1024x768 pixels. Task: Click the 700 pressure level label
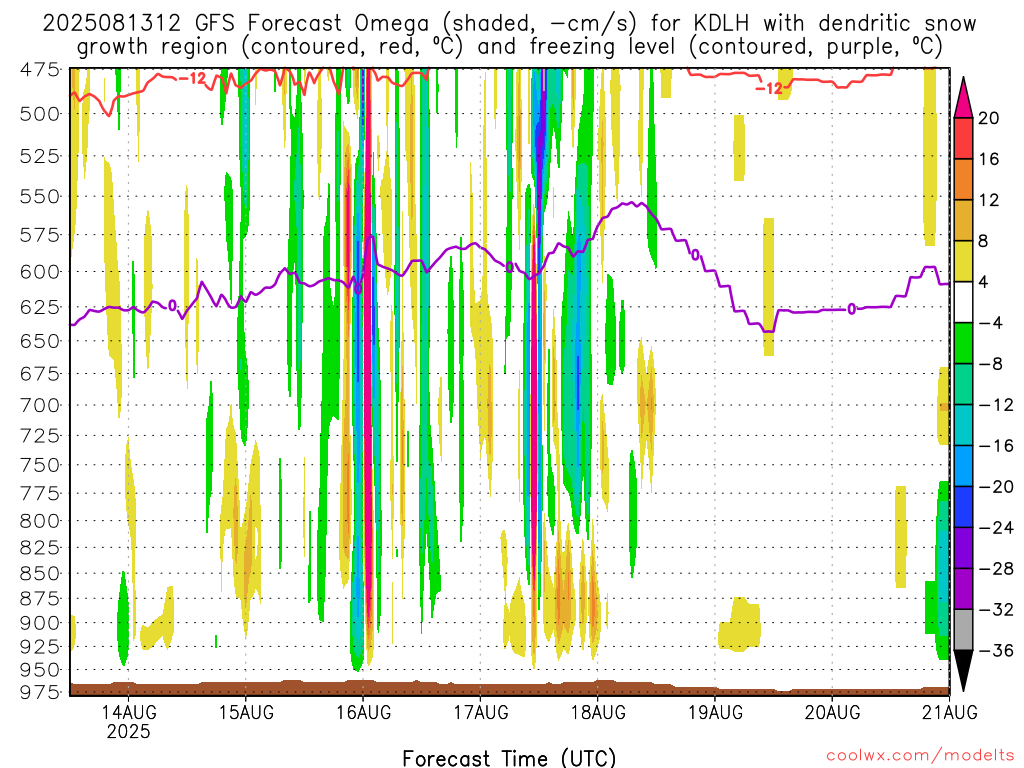point(40,406)
